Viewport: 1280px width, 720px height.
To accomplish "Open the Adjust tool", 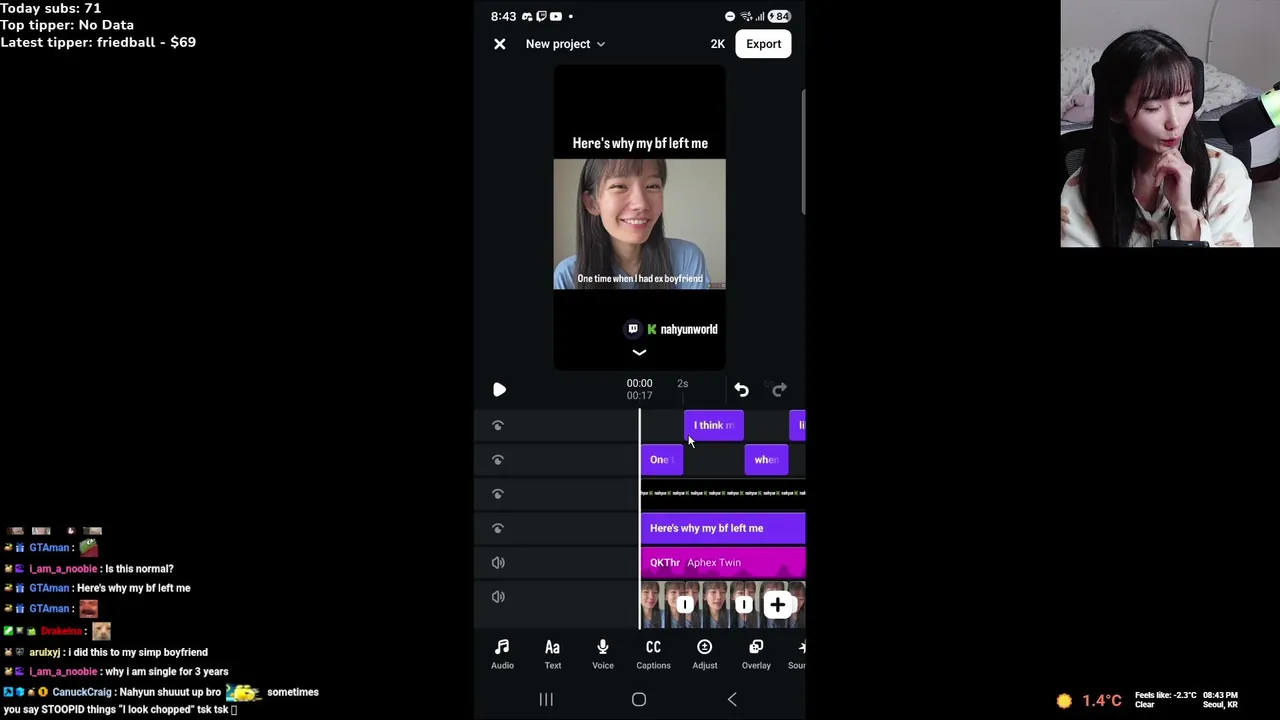I will click(704, 654).
